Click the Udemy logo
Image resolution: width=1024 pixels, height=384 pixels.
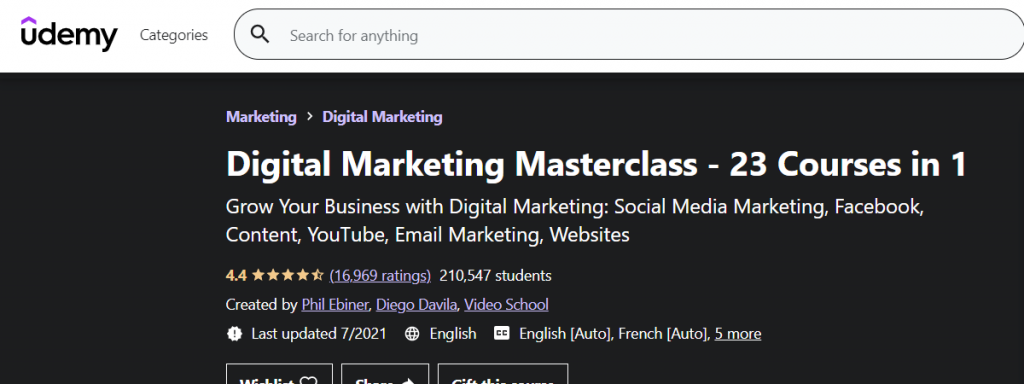[x=69, y=35]
